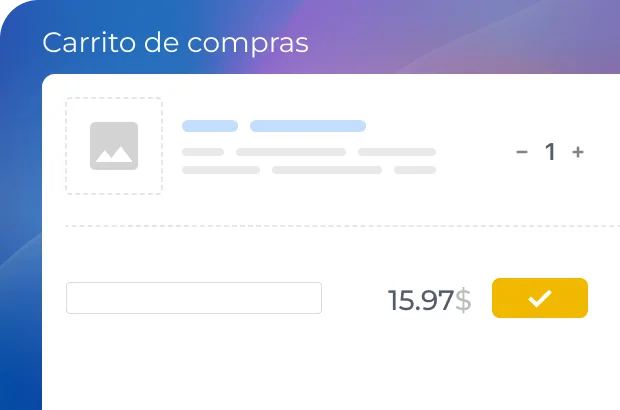Click the short blue product title bar
The image size is (620, 410).
point(210,126)
